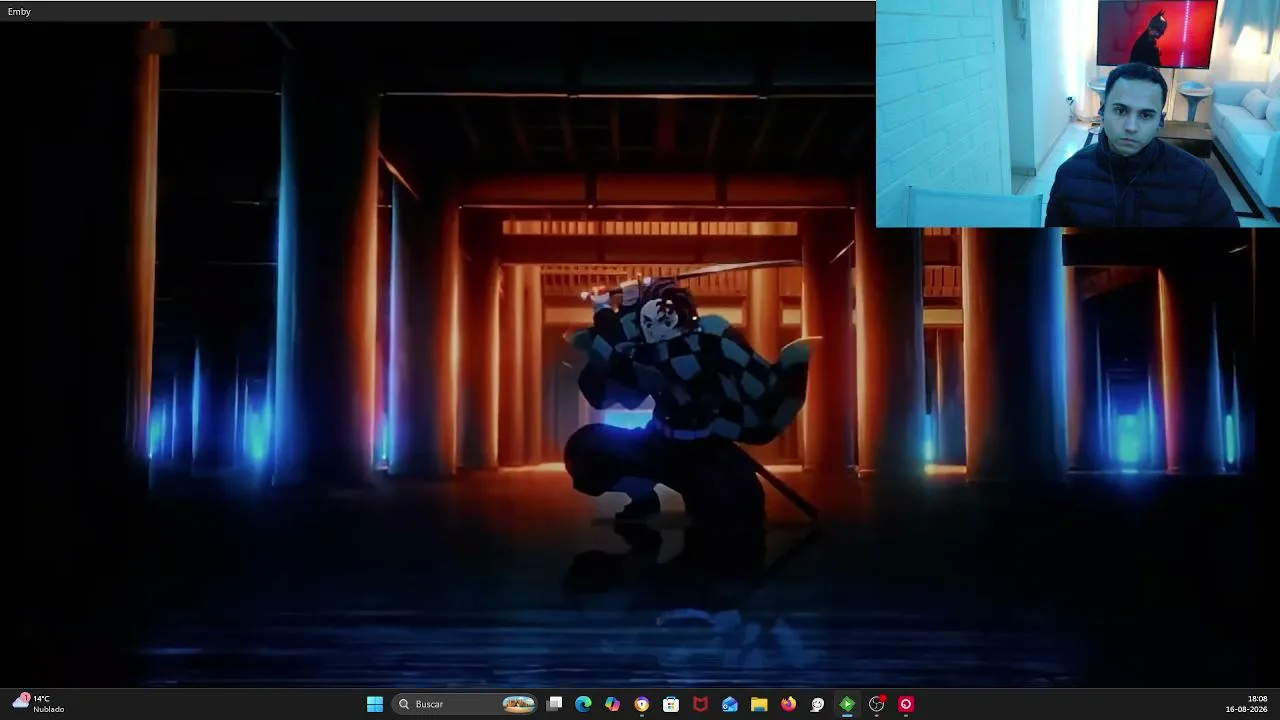
Task: Switch to the Emby taskbar icon
Action: coord(847,704)
